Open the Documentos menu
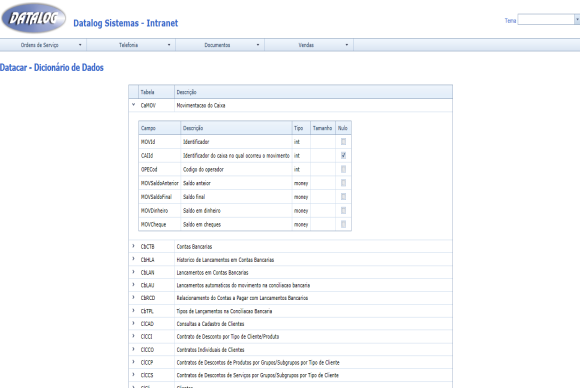The height and width of the screenshot is (388, 580). [x=220, y=45]
